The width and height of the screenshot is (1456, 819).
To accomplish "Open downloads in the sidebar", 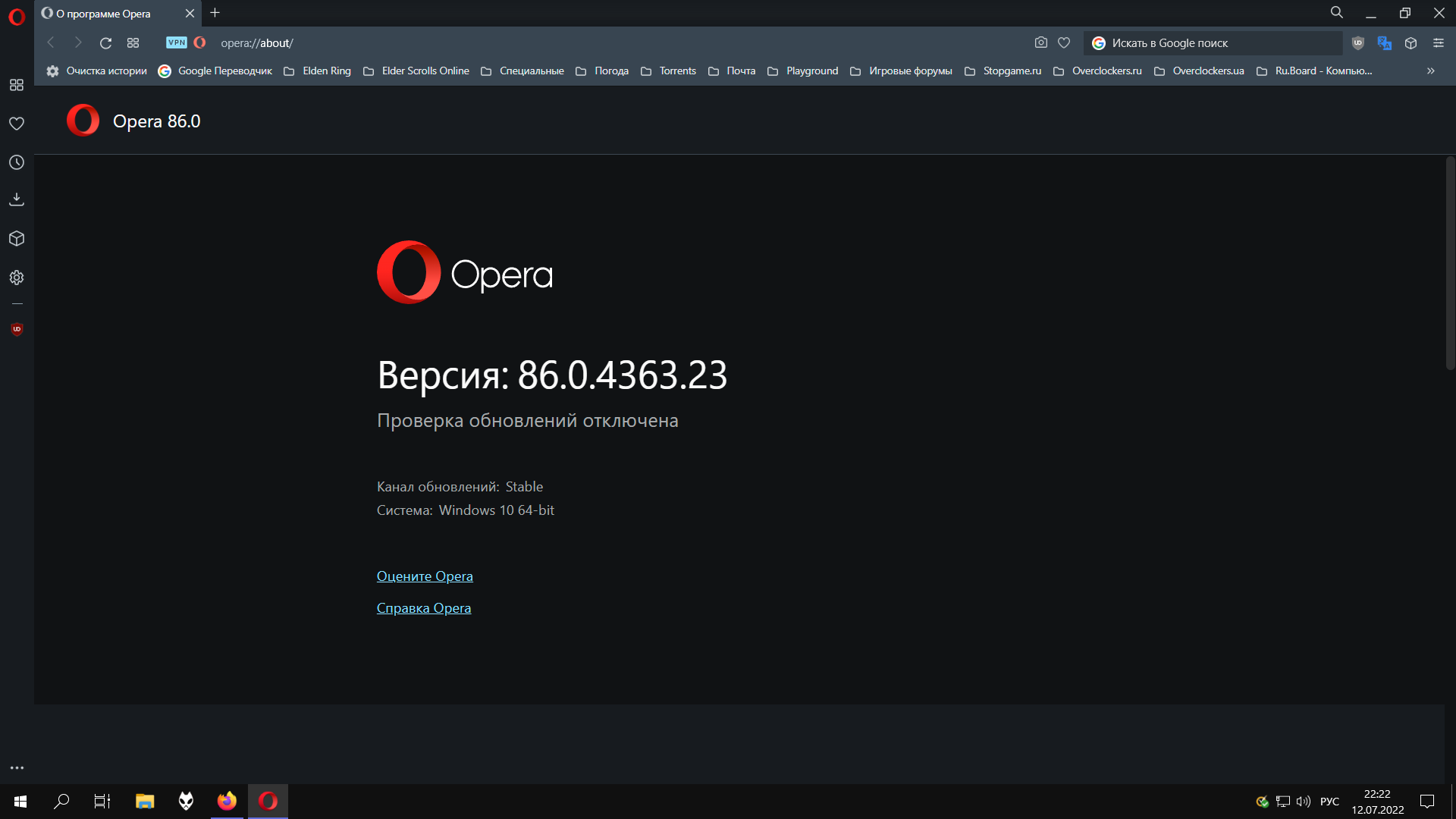I will (x=17, y=199).
